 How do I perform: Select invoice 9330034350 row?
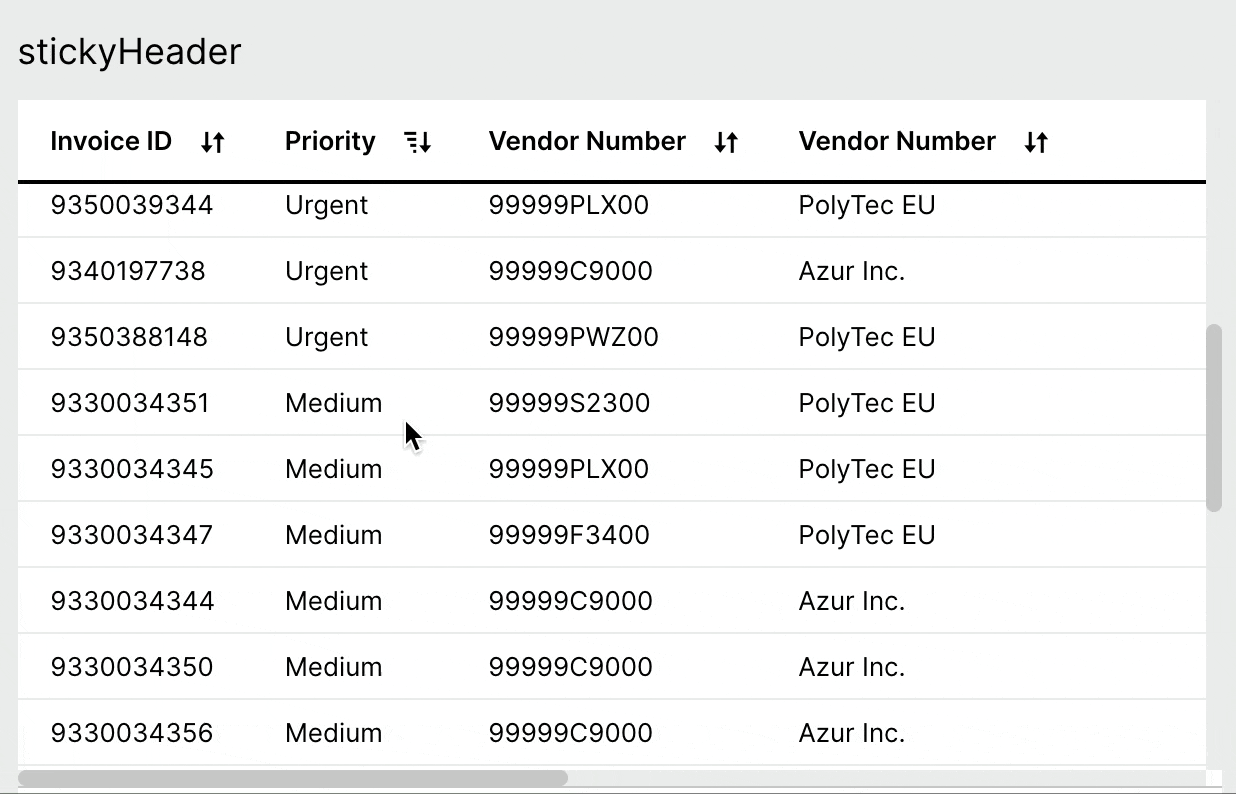pyautogui.click(x=612, y=667)
